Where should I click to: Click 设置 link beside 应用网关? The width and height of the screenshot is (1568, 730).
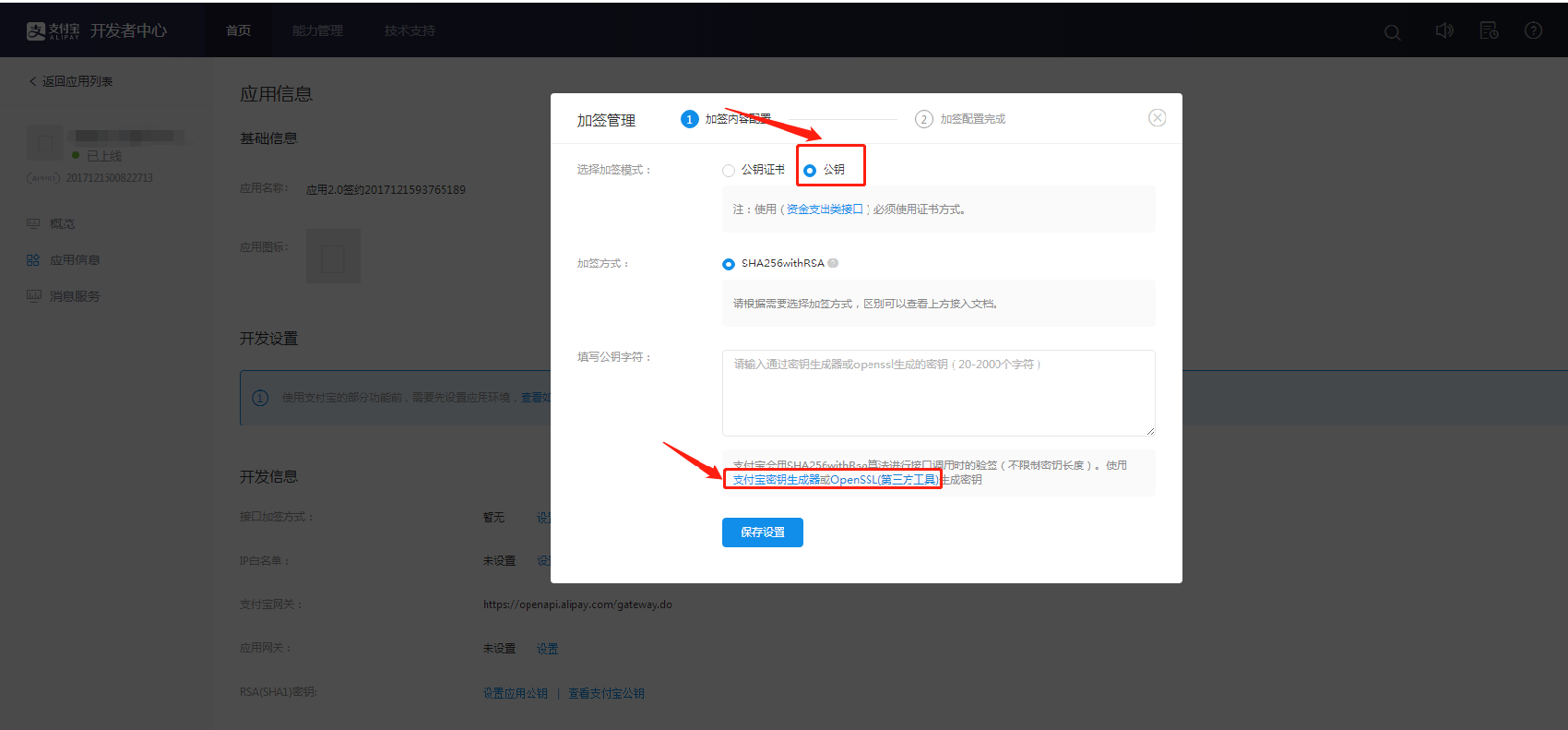(x=547, y=649)
